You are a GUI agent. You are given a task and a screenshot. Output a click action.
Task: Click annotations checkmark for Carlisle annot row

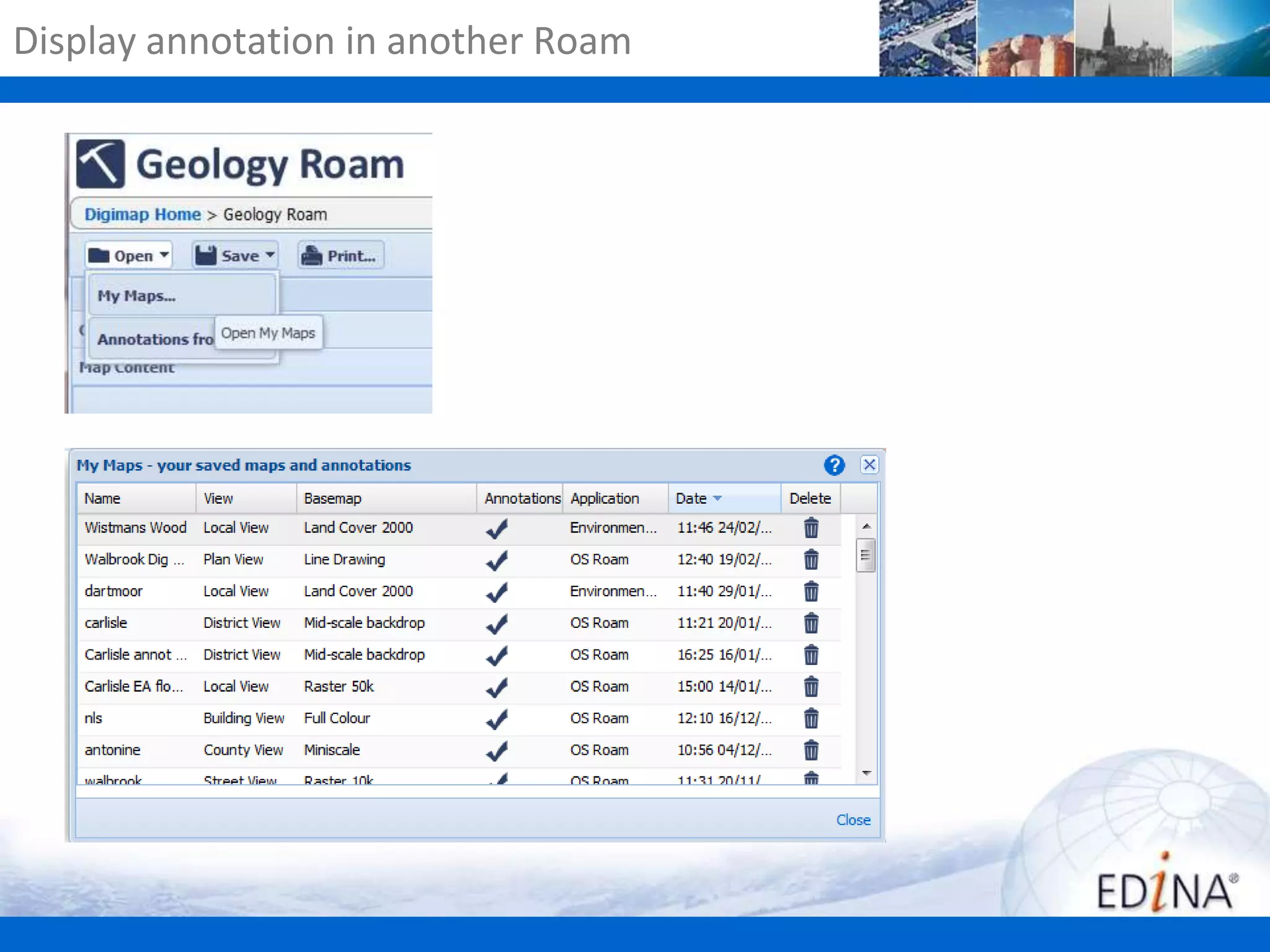coord(497,655)
